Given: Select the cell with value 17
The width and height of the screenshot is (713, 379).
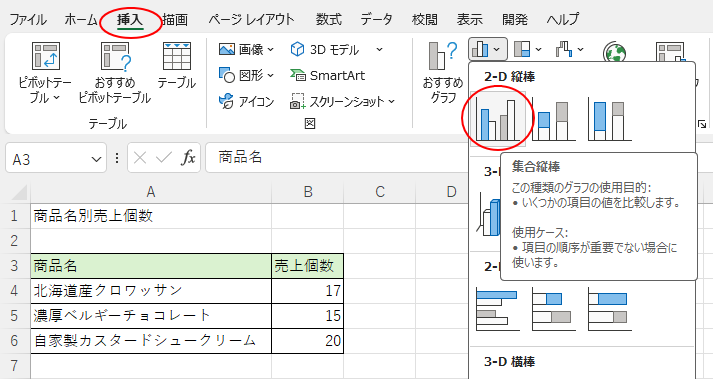Looking at the screenshot, I should click(308, 291).
